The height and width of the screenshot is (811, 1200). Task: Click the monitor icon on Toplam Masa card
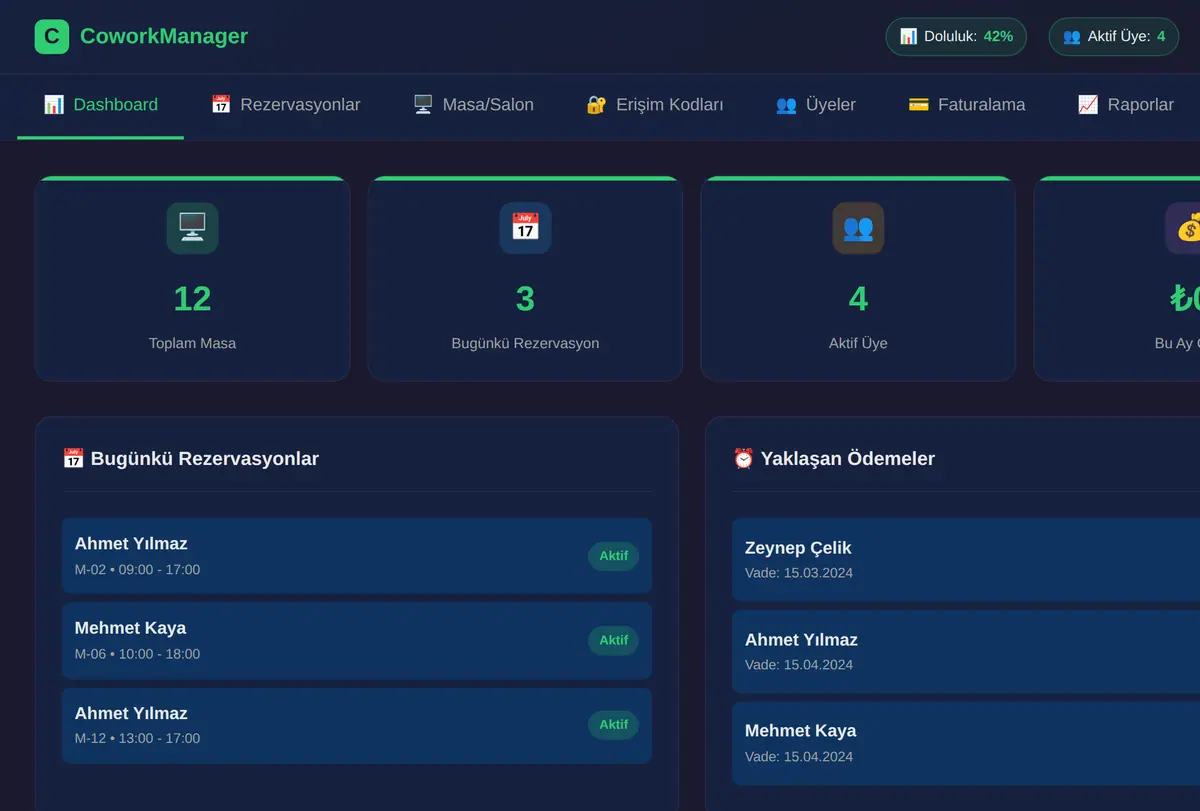192,228
